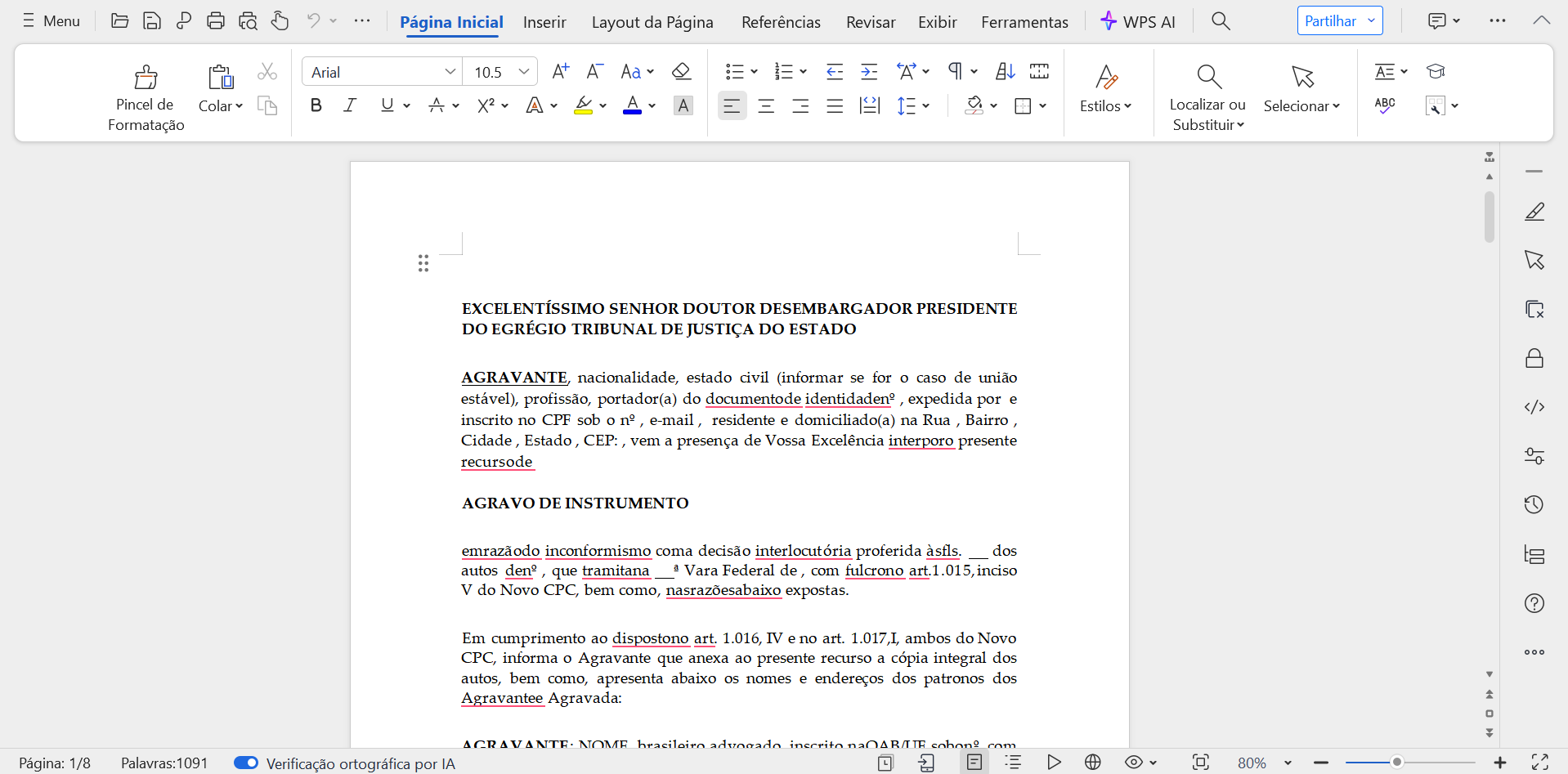Screen dimensions: 1568x774
Task: Expand line spacing options
Action: pos(925,105)
